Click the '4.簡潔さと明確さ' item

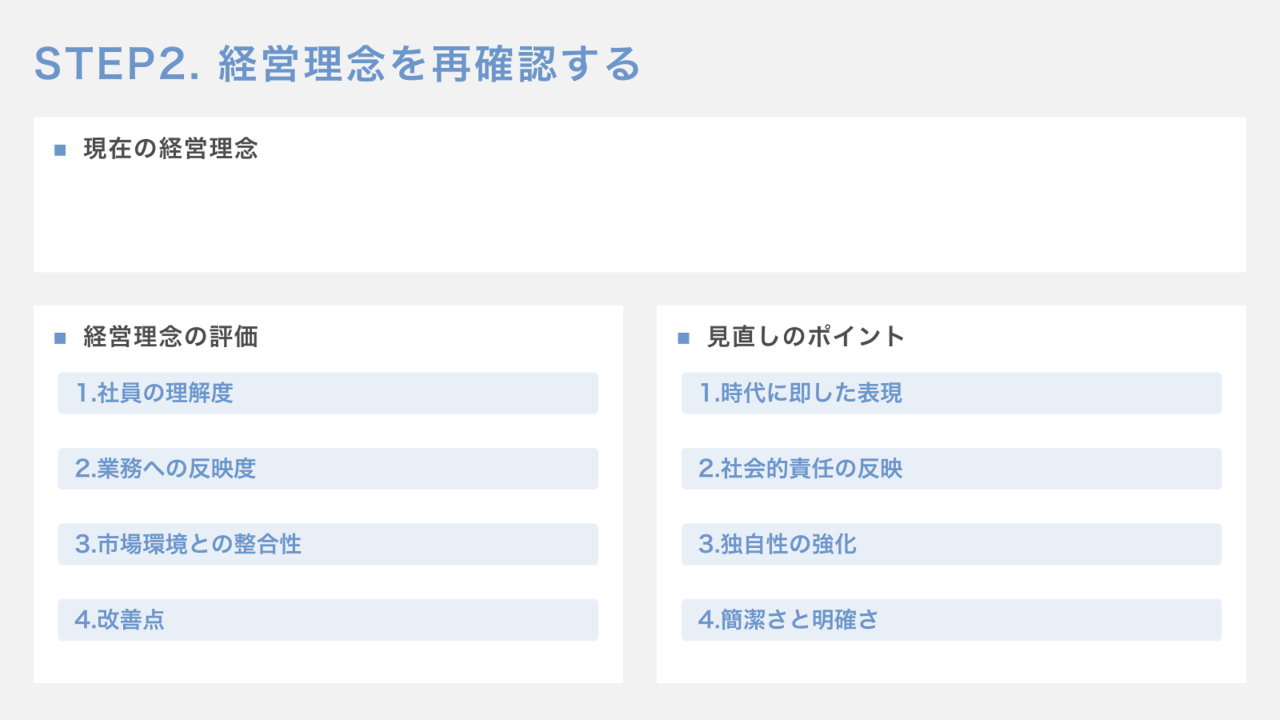pyautogui.click(x=951, y=620)
